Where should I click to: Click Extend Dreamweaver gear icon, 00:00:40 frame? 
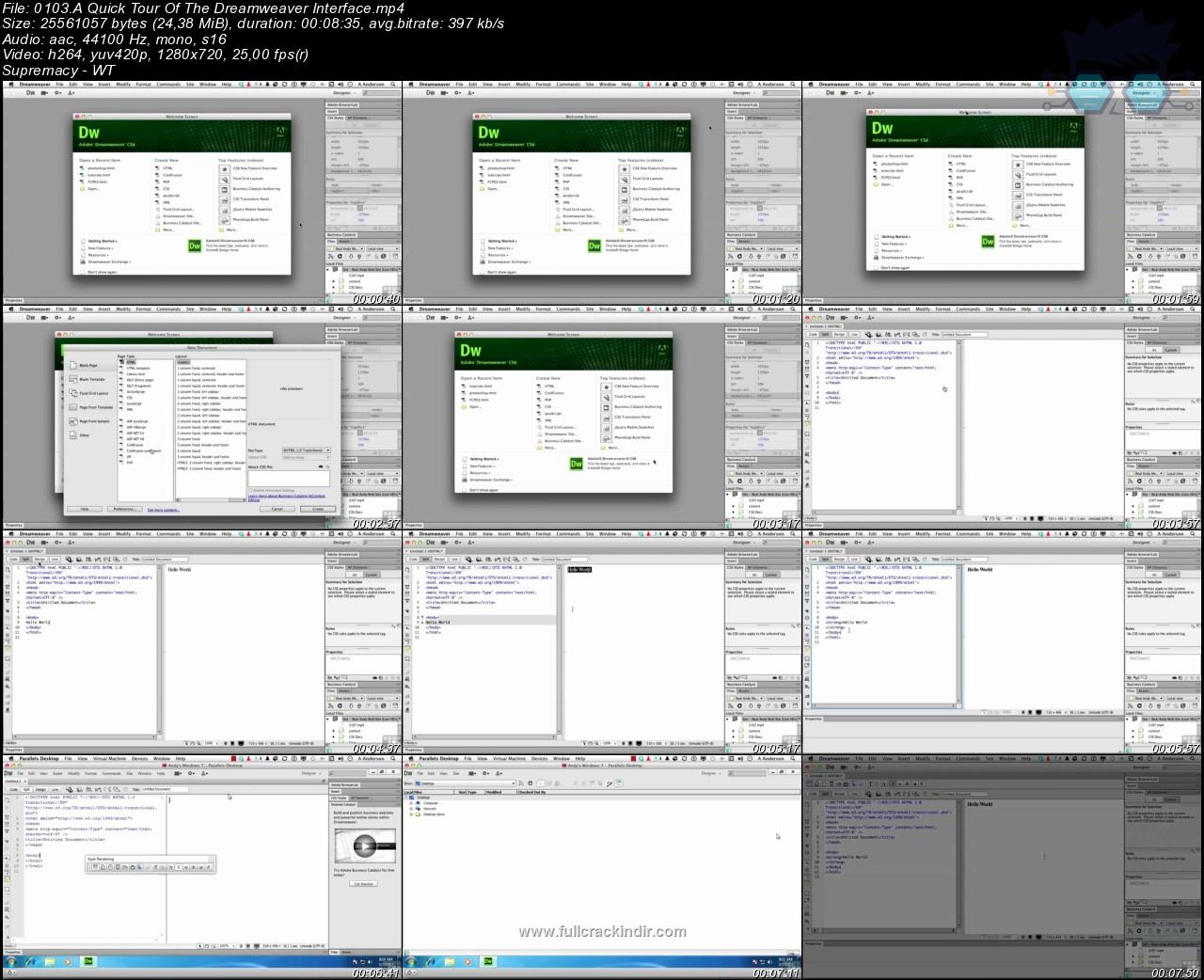point(57,93)
